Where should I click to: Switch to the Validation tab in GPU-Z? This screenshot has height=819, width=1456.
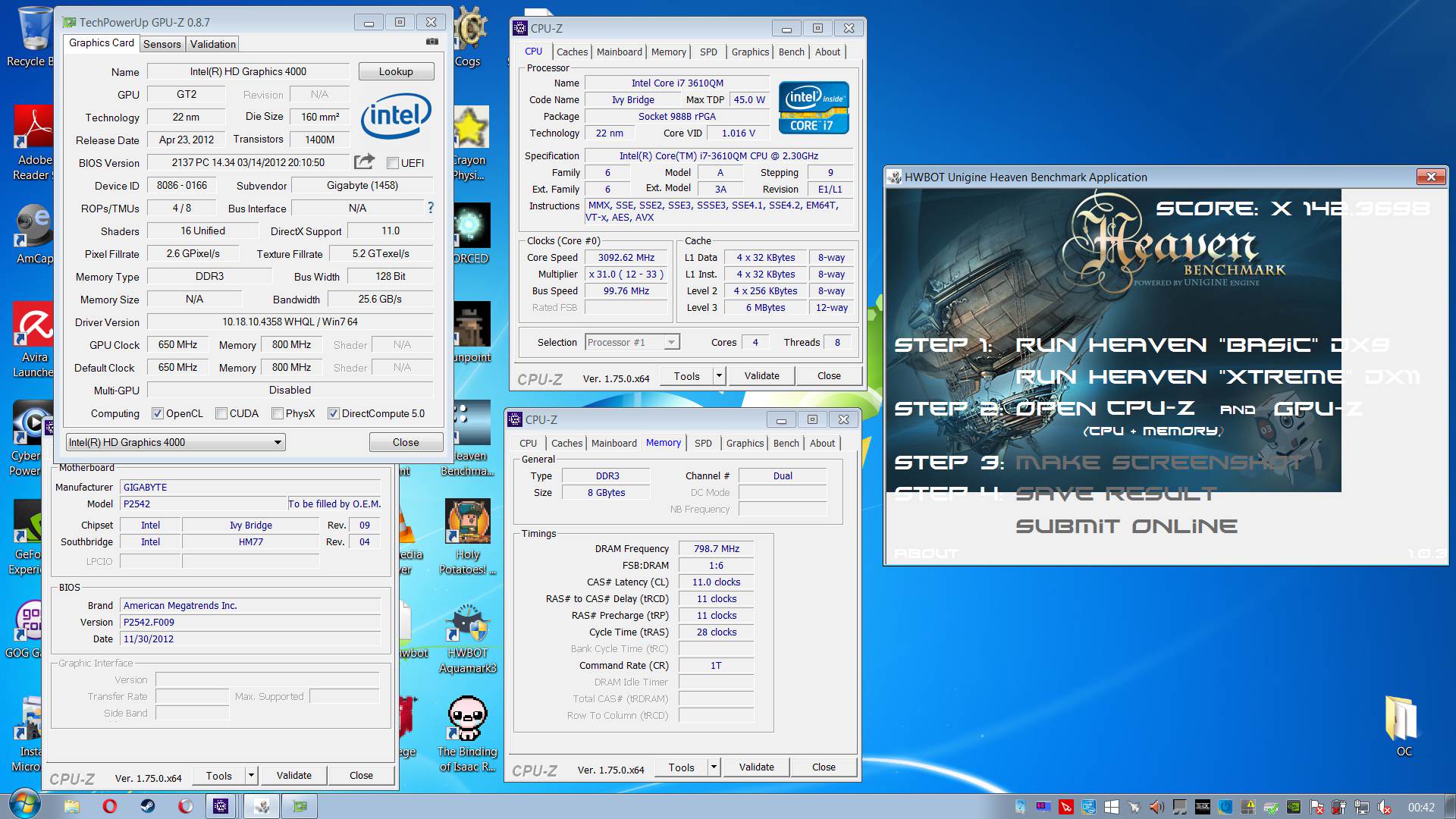pyautogui.click(x=212, y=44)
